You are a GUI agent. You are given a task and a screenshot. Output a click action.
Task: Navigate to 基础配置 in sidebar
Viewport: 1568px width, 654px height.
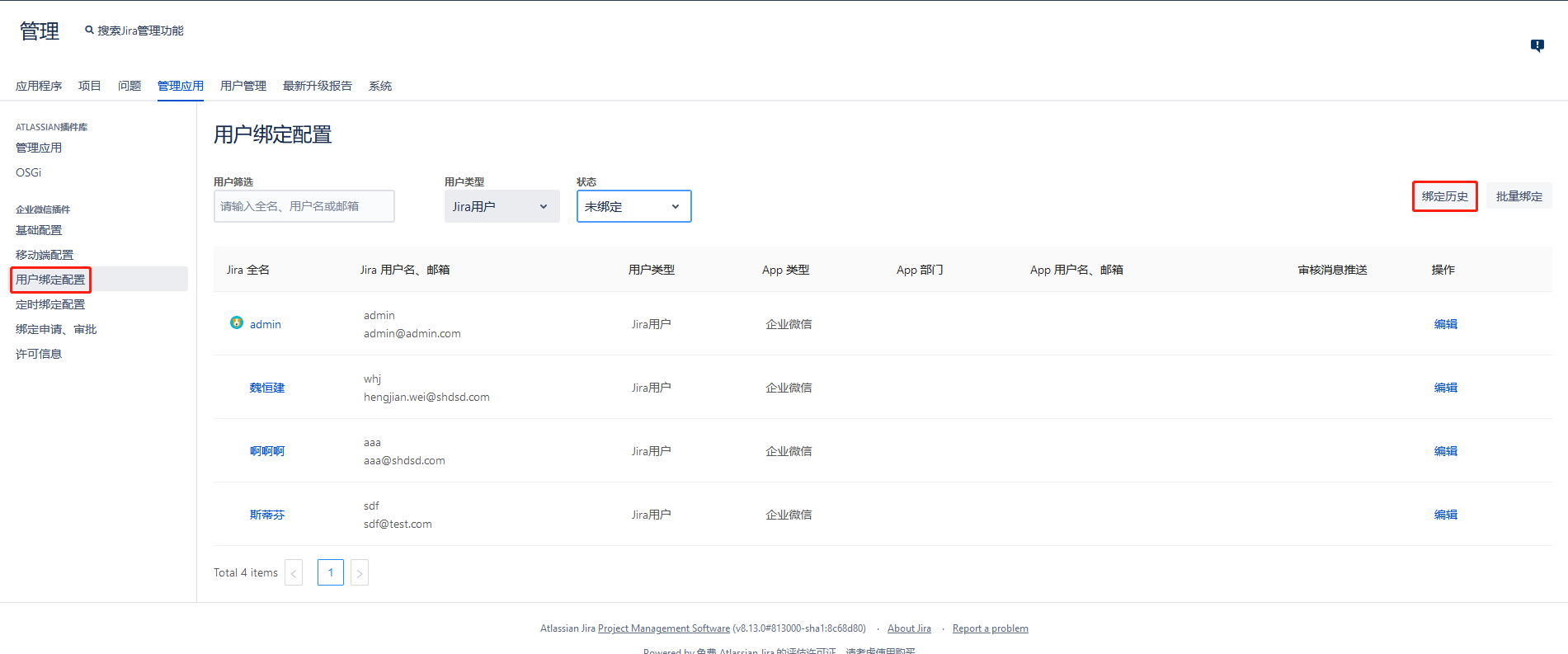(39, 230)
